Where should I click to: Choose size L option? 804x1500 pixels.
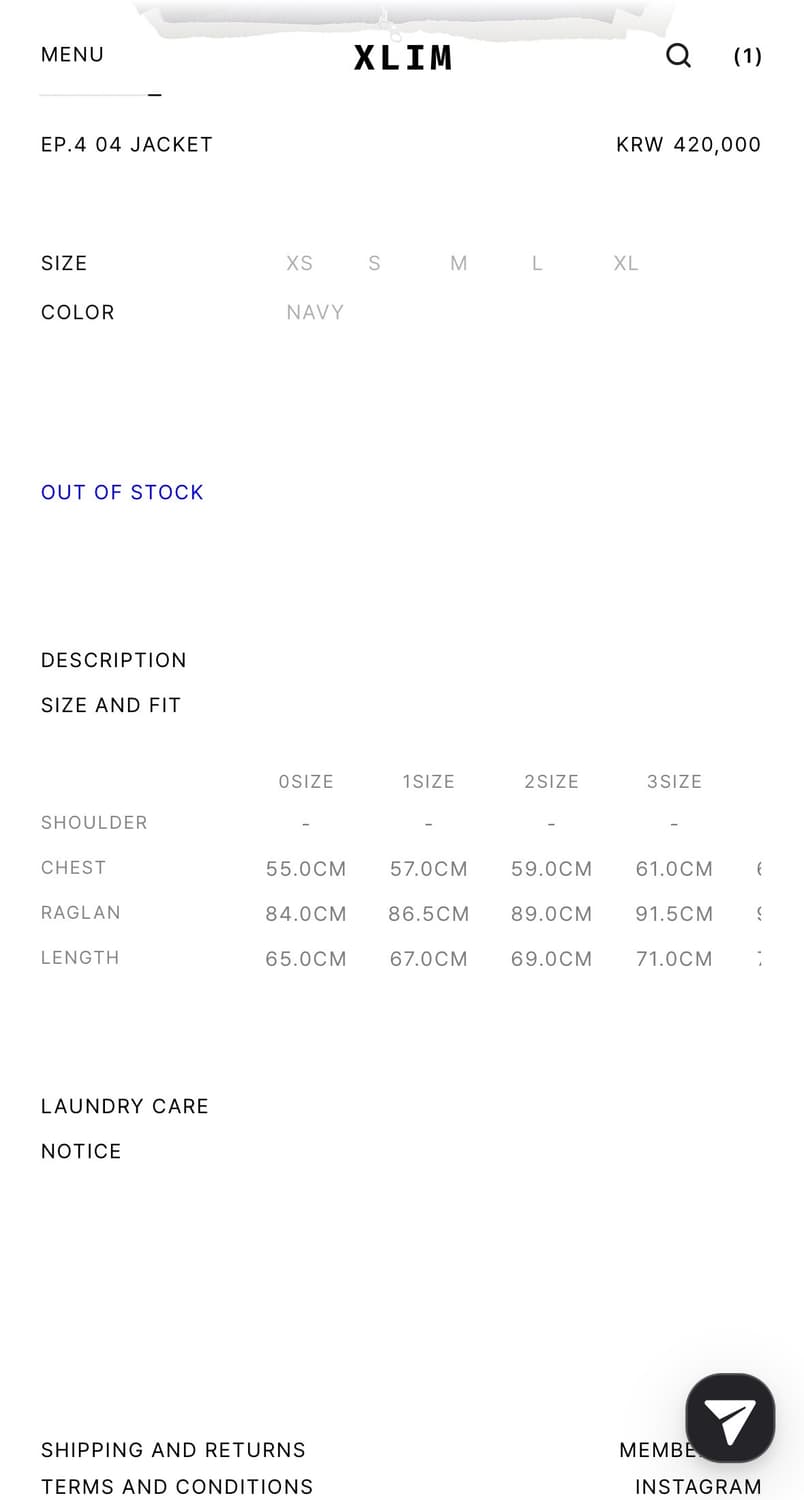(537, 263)
